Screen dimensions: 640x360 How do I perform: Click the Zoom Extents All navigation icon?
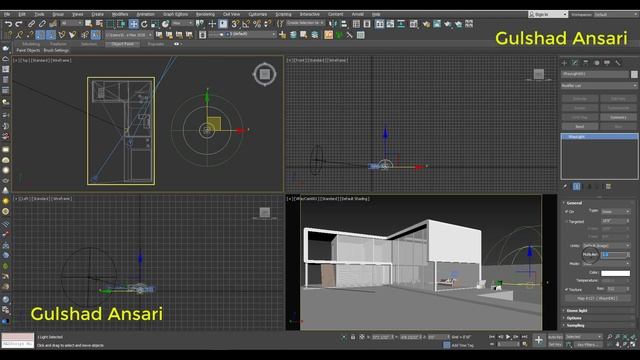pos(633,337)
